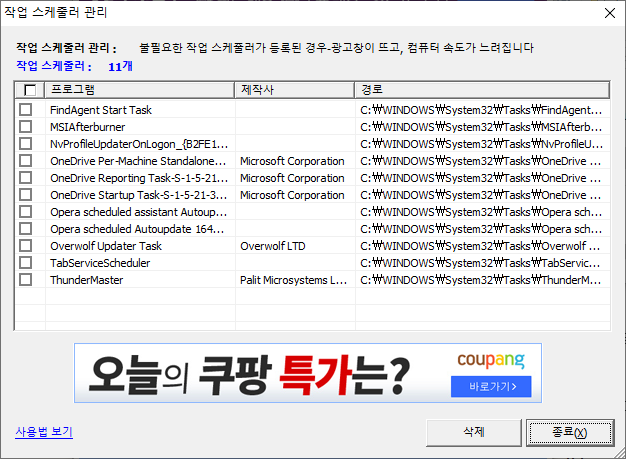Click the 종료(X) button
This screenshot has width=626, height=459.
[x=570, y=432]
